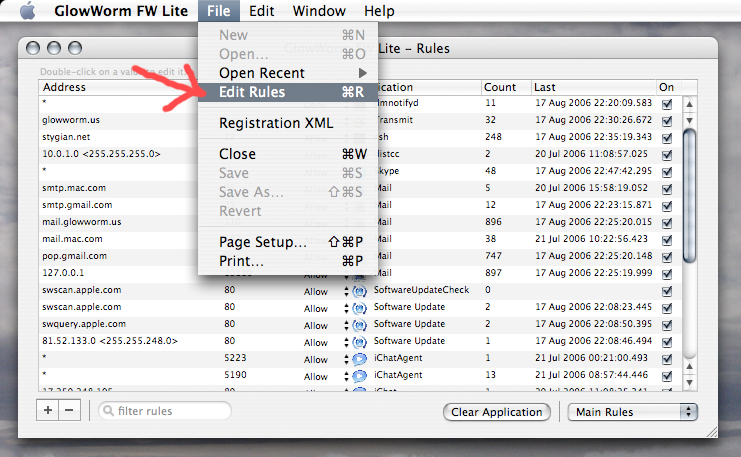
Task: Click timestamp 21 Jul 2006 10:22:56.423
Action: (x=591, y=239)
